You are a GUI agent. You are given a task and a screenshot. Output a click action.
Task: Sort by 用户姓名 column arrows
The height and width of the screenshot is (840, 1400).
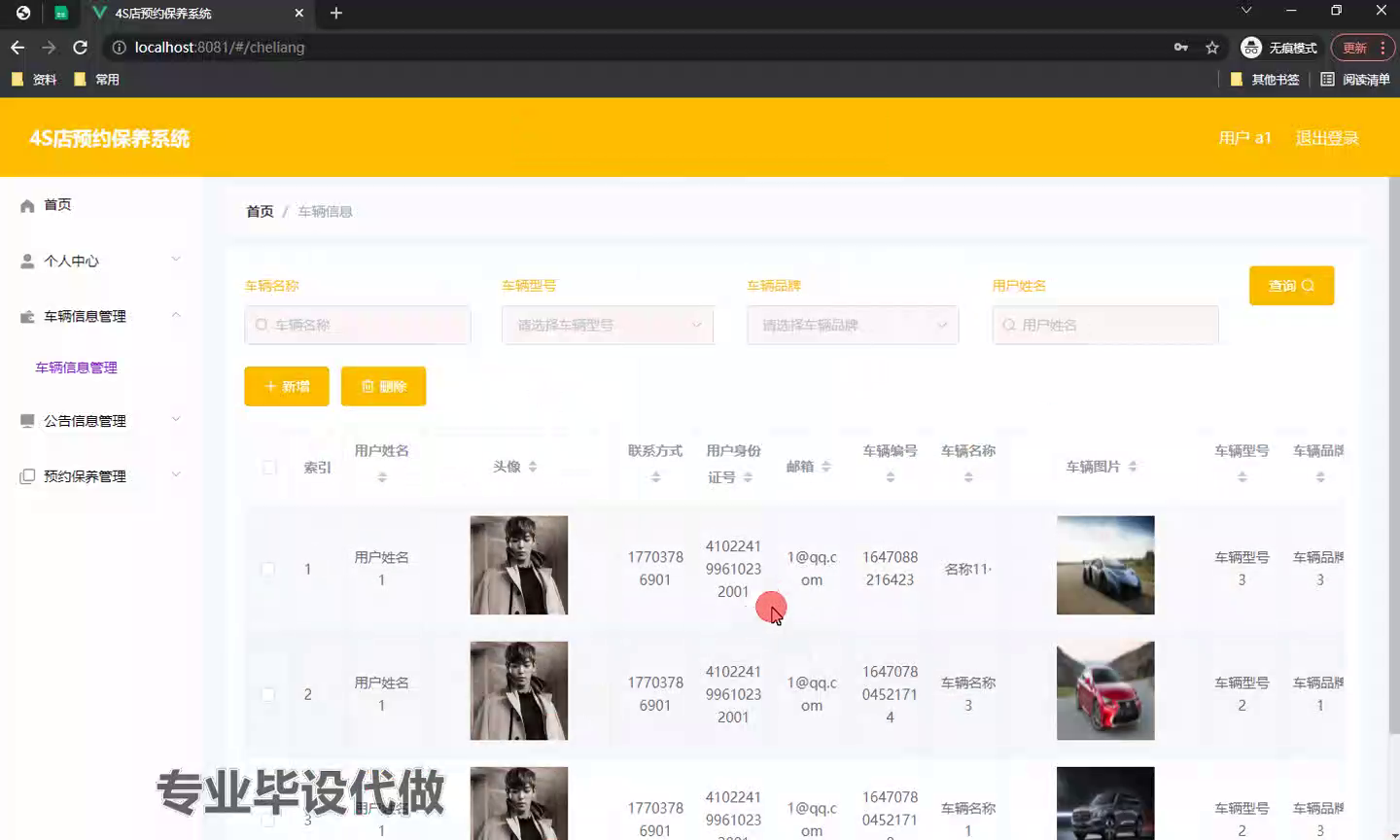click(x=382, y=477)
